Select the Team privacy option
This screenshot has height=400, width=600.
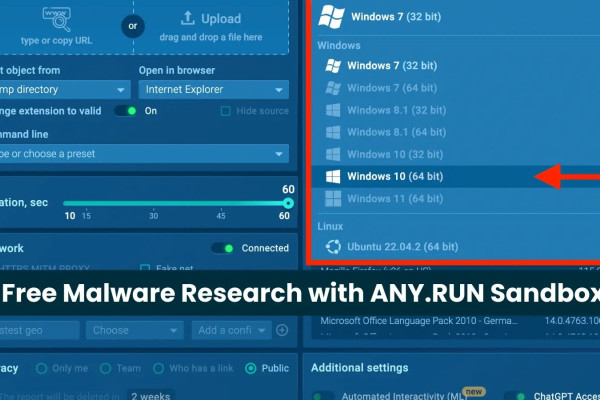[106, 369]
